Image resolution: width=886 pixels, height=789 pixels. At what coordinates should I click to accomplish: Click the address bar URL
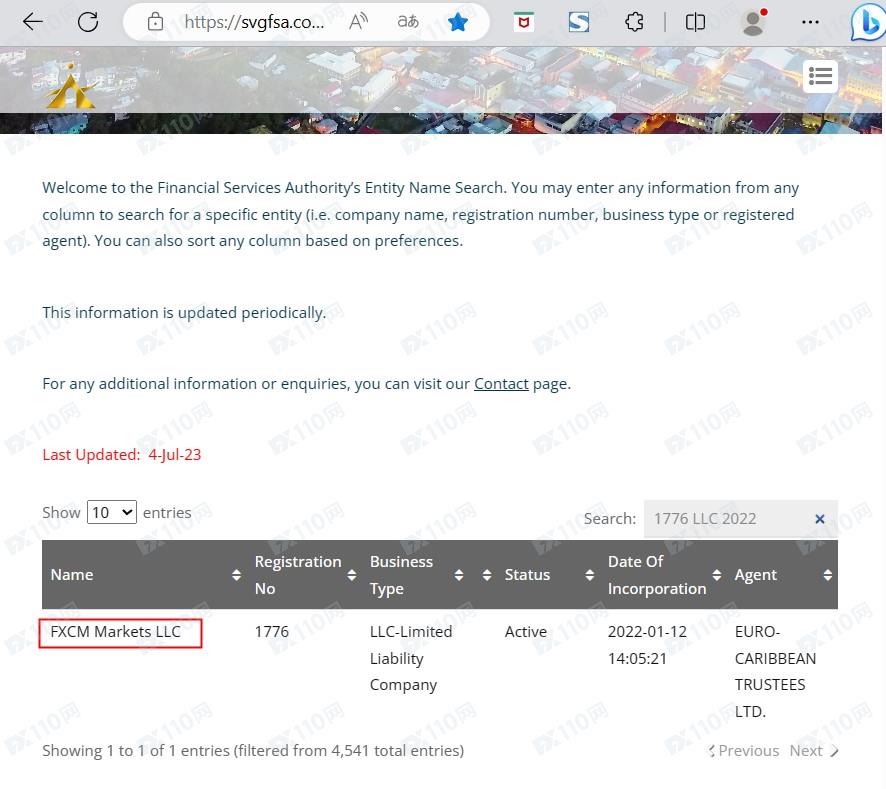click(254, 22)
